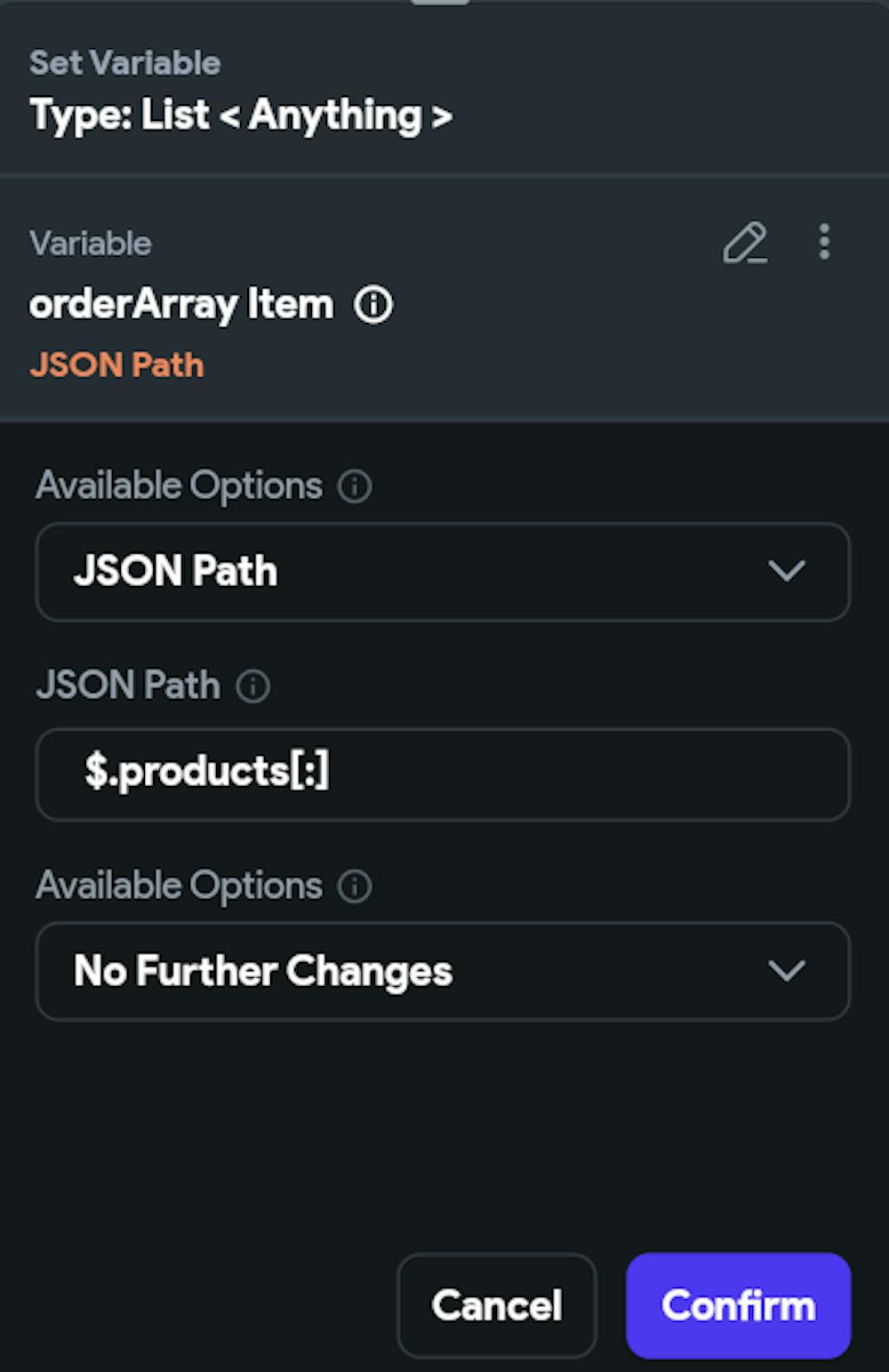Click the drag handle at panel top
Screen dimensions: 889x1372
point(440,3)
